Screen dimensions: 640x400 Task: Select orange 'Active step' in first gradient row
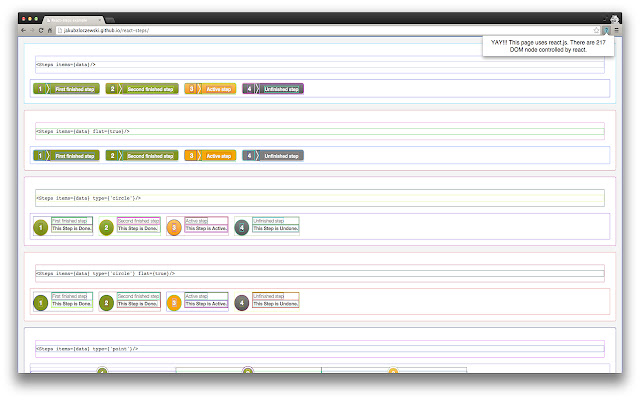point(219,89)
